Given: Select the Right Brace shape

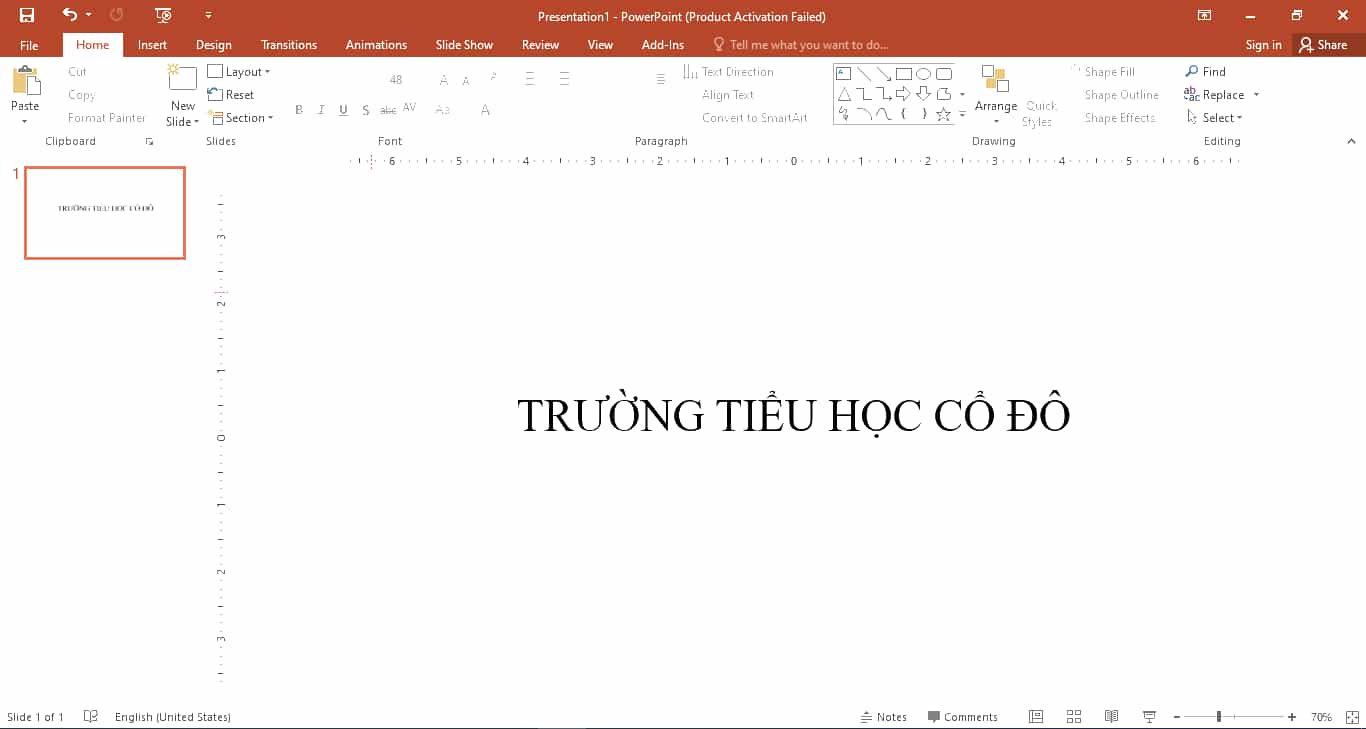Looking at the screenshot, I should click(923, 114).
